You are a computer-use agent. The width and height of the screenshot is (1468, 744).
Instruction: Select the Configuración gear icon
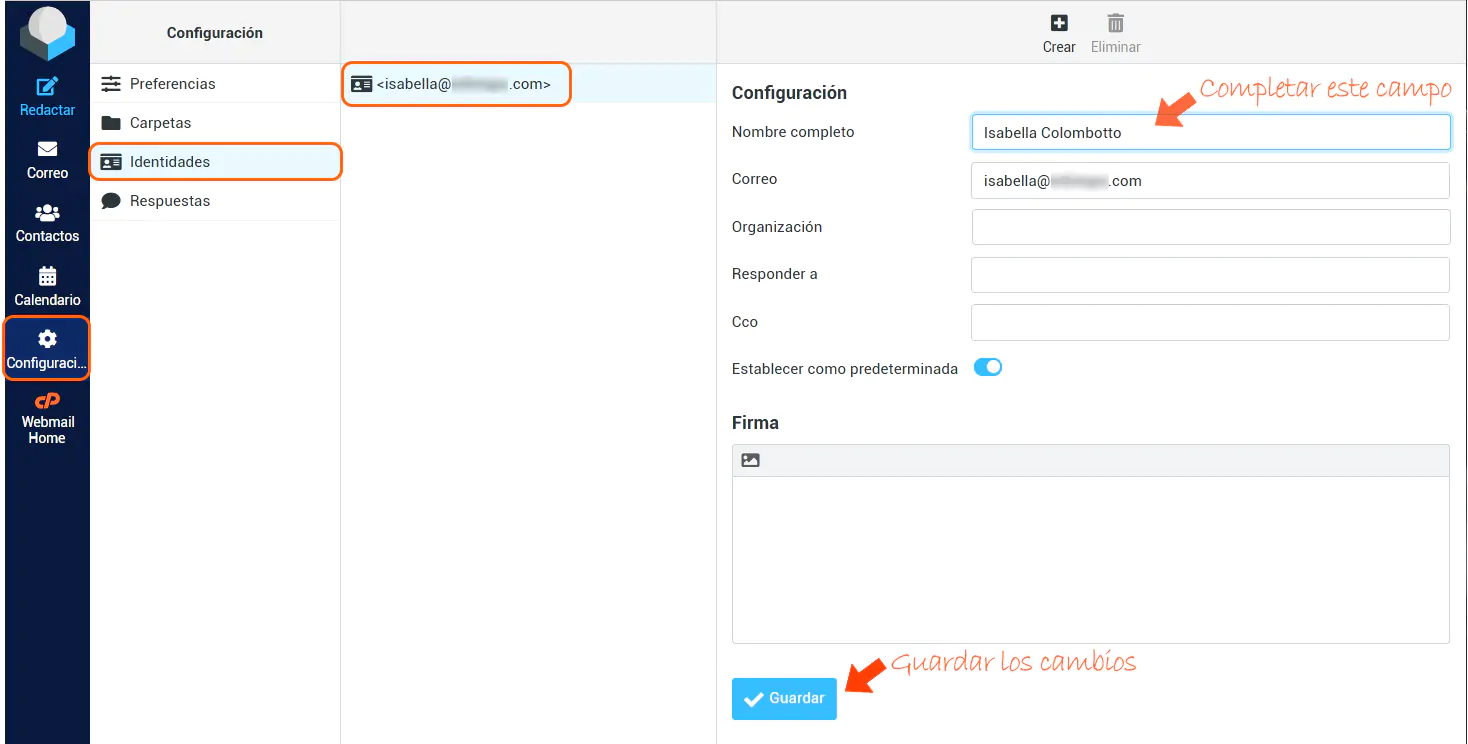(46, 341)
